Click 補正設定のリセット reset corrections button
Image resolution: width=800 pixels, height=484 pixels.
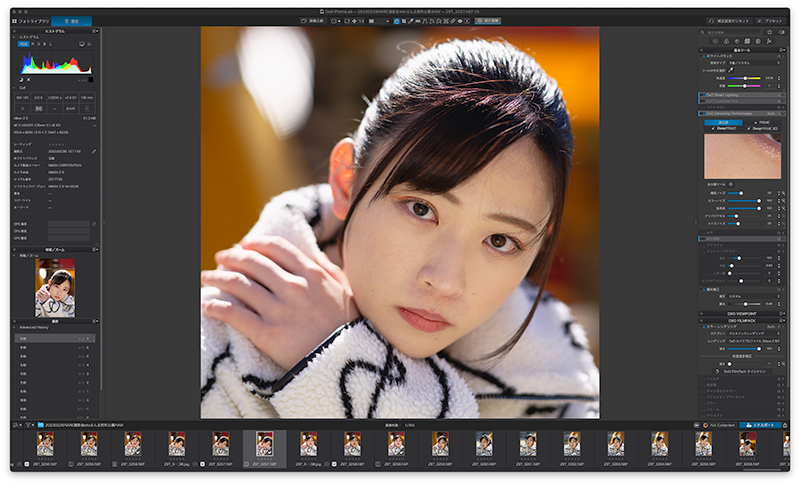(x=730, y=21)
